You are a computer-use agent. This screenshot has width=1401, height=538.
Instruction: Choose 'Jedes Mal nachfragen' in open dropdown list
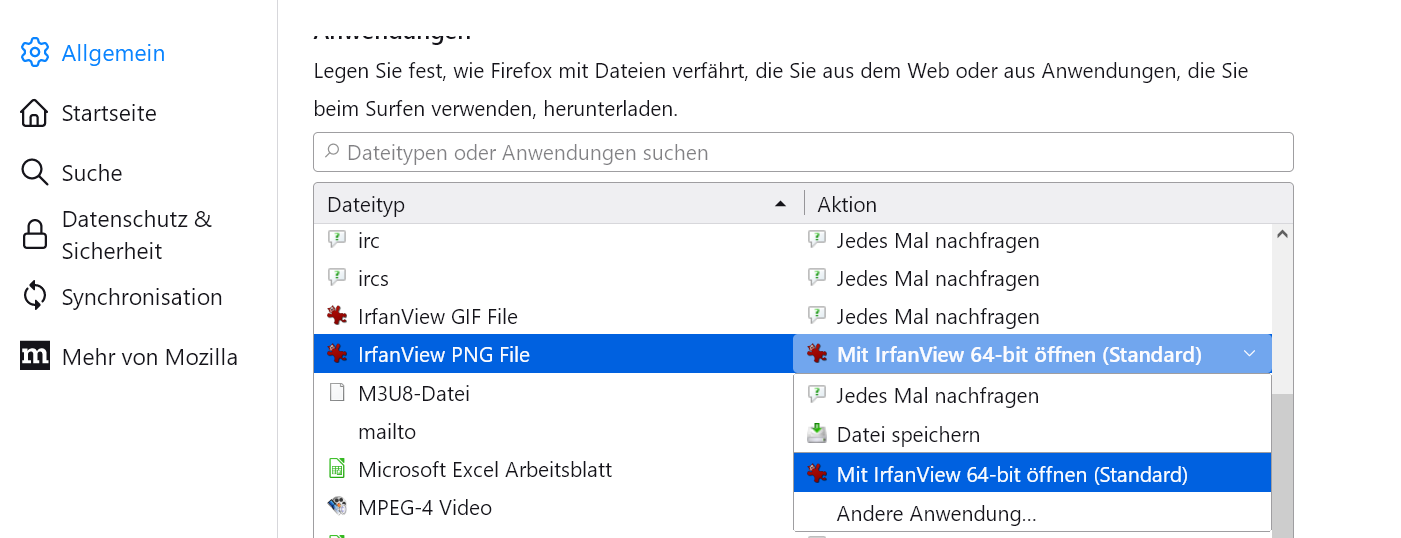click(x=937, y=396)
